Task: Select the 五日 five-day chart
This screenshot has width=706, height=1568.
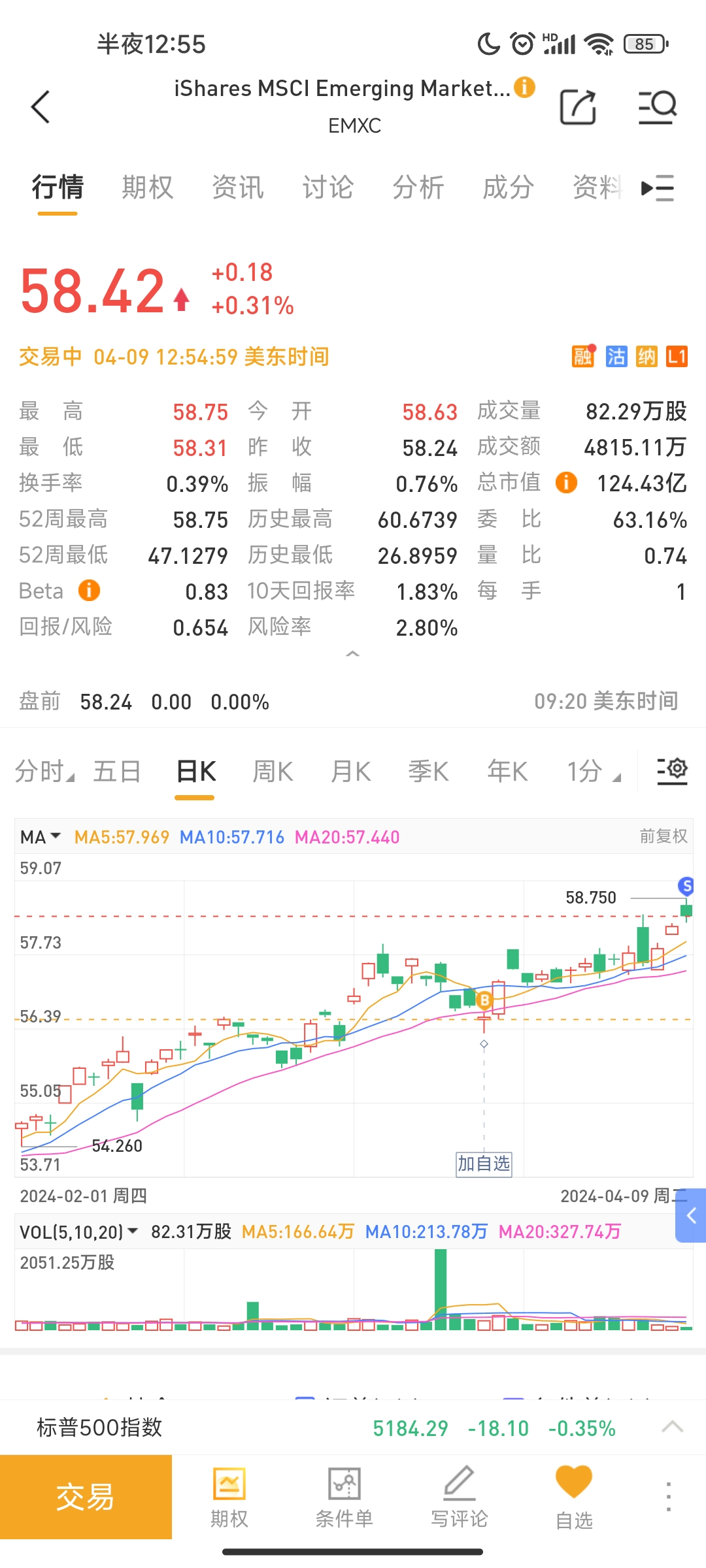Action: tap(117, 772)
